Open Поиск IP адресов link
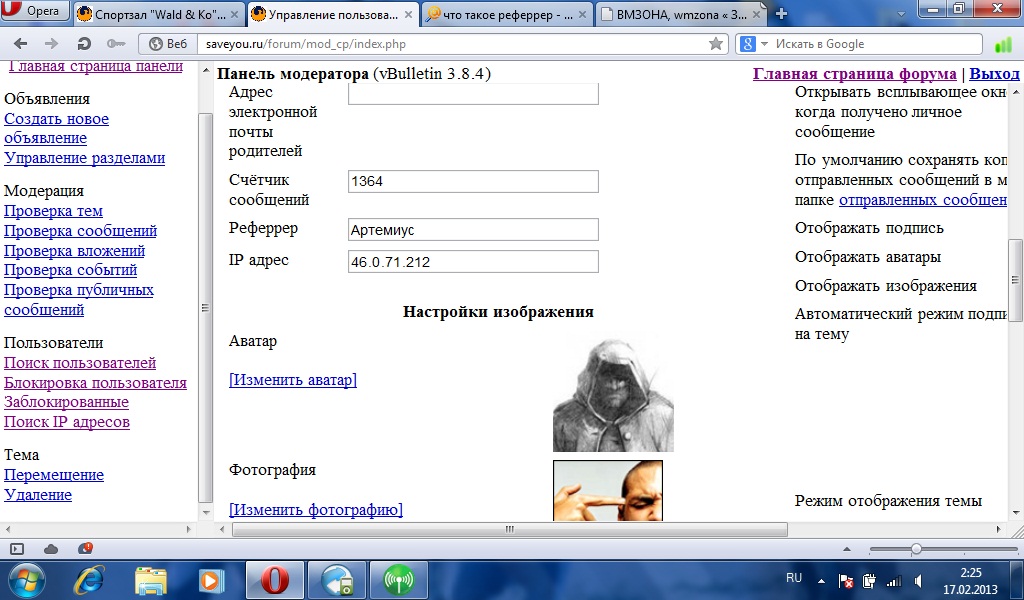This screenshot has height=600, width=1024. (x=67, y=422)
